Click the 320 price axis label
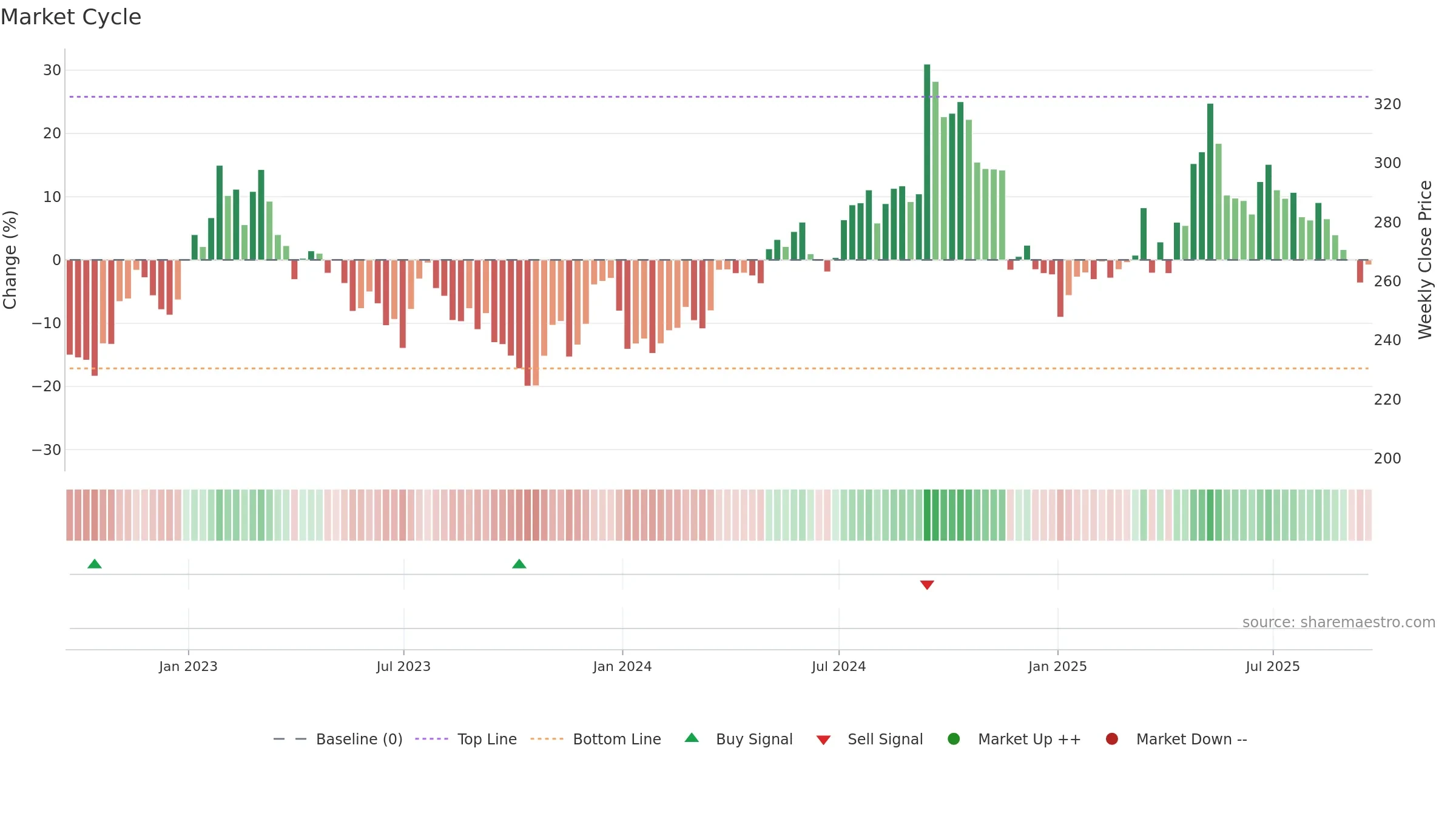 point(1387,104)
